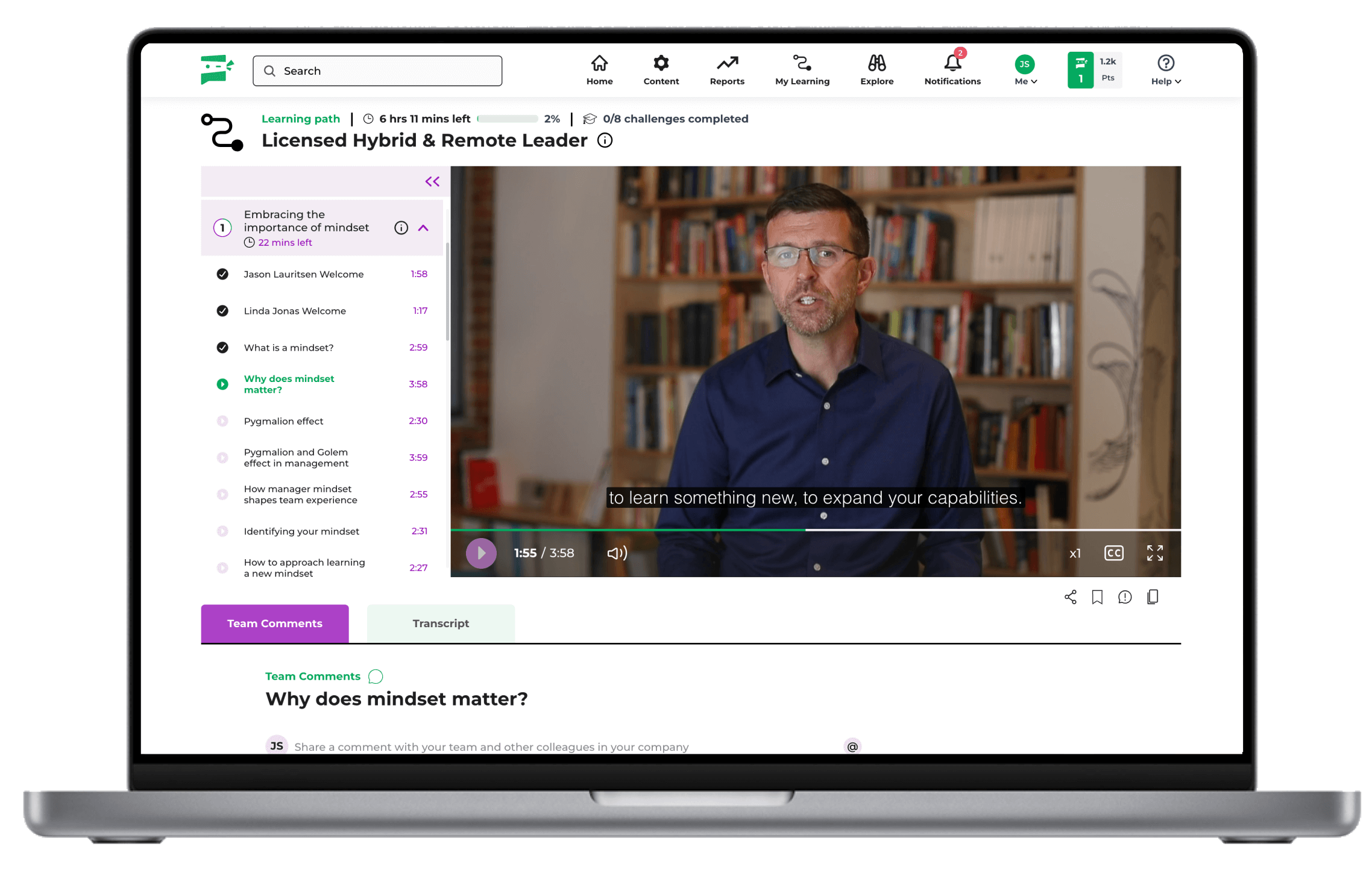1372x870 pixels.
Task: Copy the lesson with the copy icon
Action: [1153, 596]
